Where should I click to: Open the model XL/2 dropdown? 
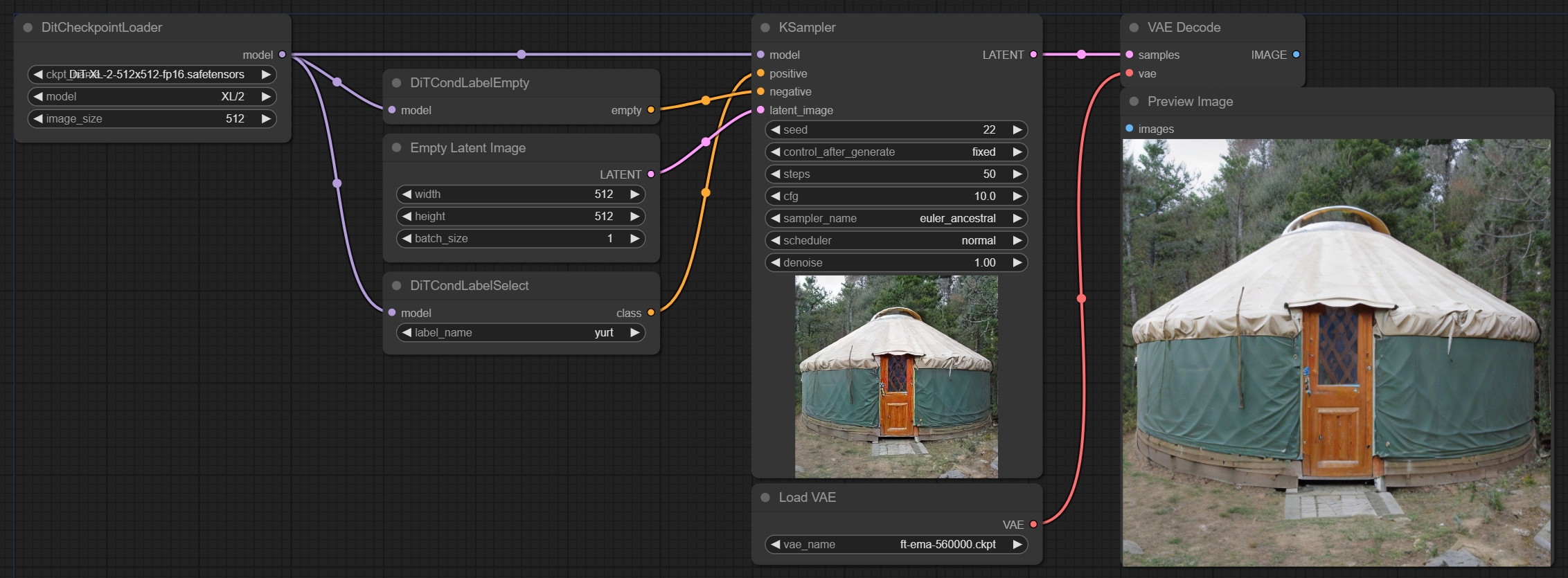click(x=152, y=96)
